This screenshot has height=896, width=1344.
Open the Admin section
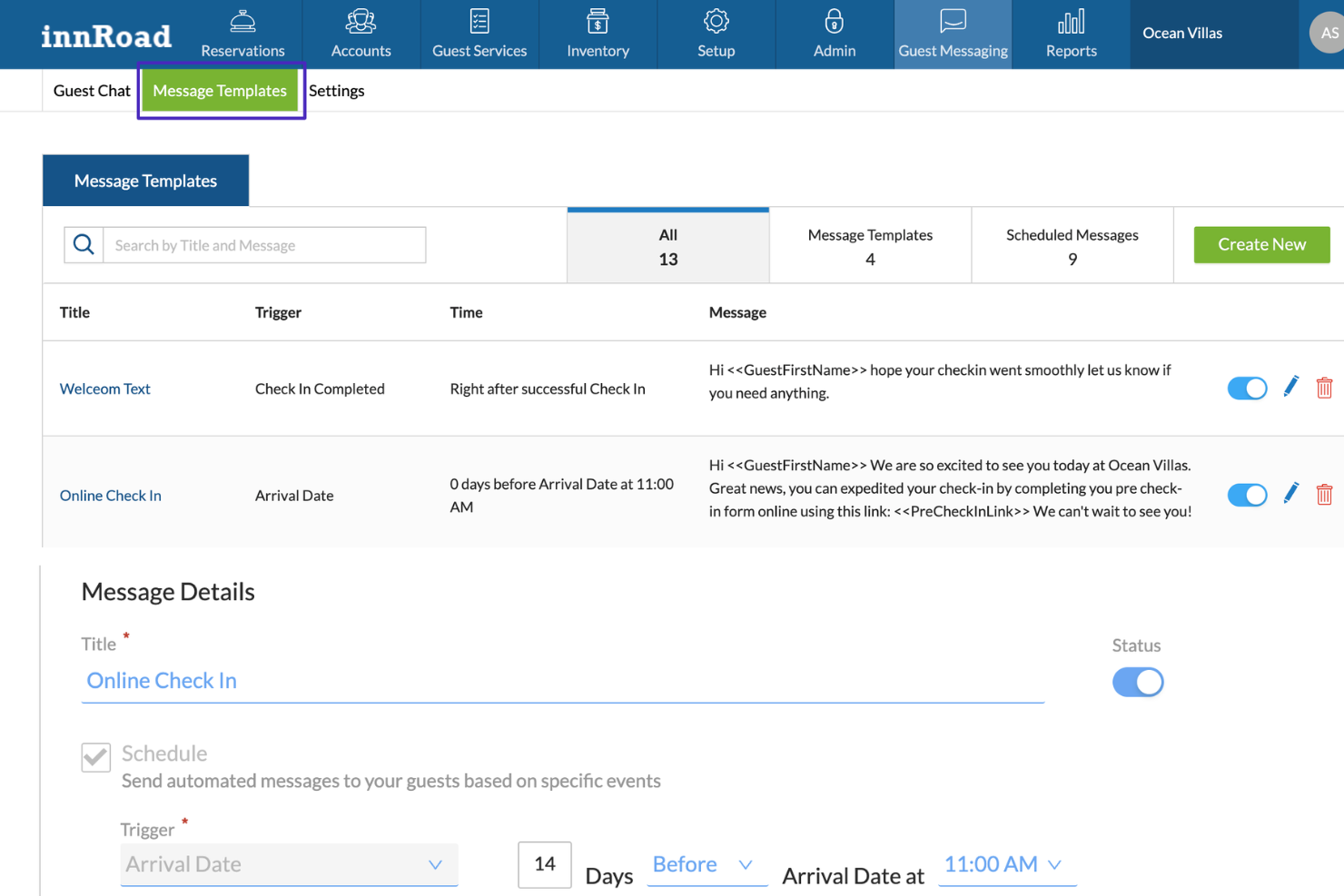coord(834,34)
